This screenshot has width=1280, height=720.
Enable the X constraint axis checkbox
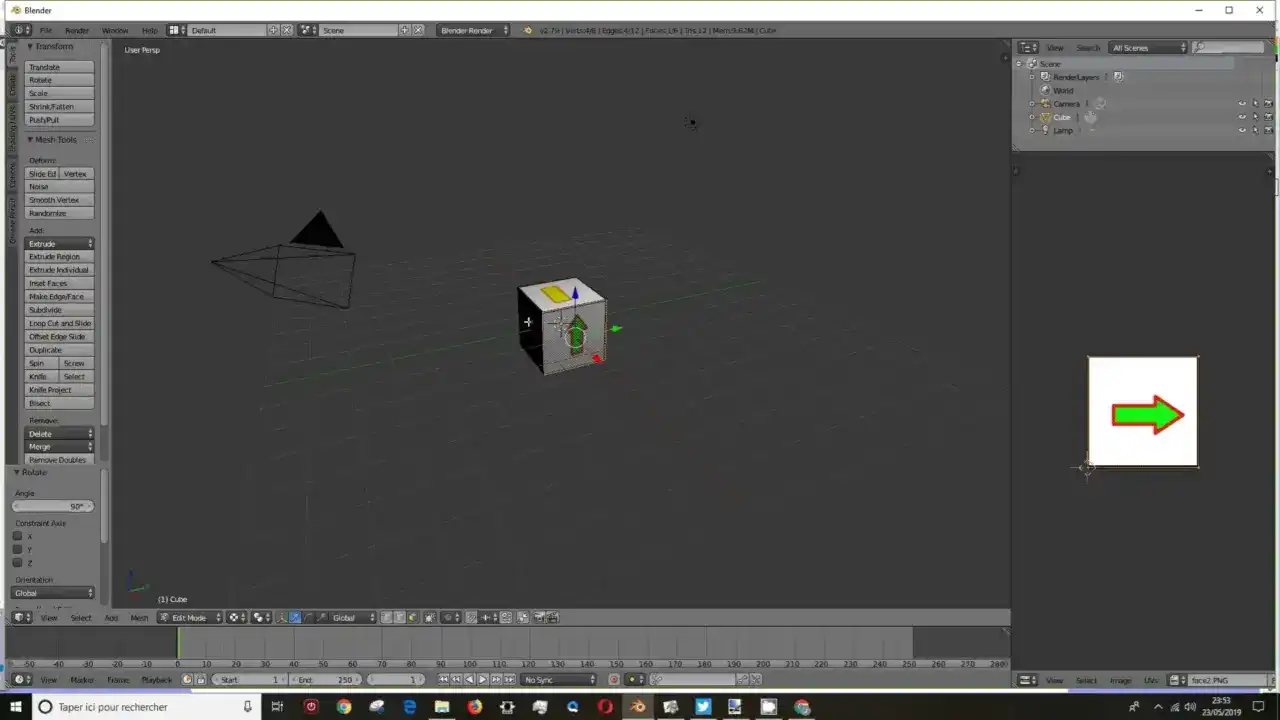(x=17, y=536)
